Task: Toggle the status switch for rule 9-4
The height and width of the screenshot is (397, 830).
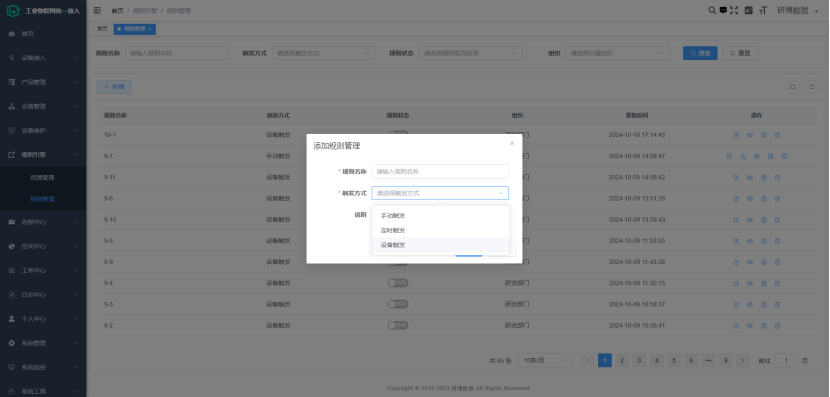Action: click(398, 283)
